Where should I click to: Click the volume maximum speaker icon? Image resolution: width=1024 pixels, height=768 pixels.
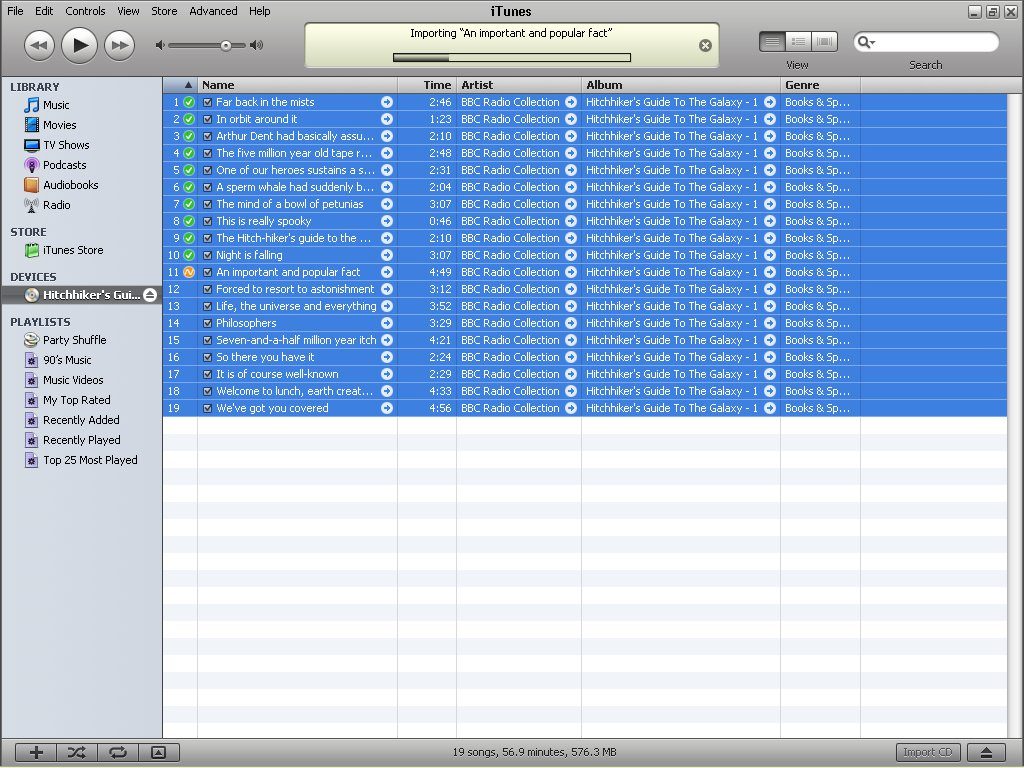(257, 45)
